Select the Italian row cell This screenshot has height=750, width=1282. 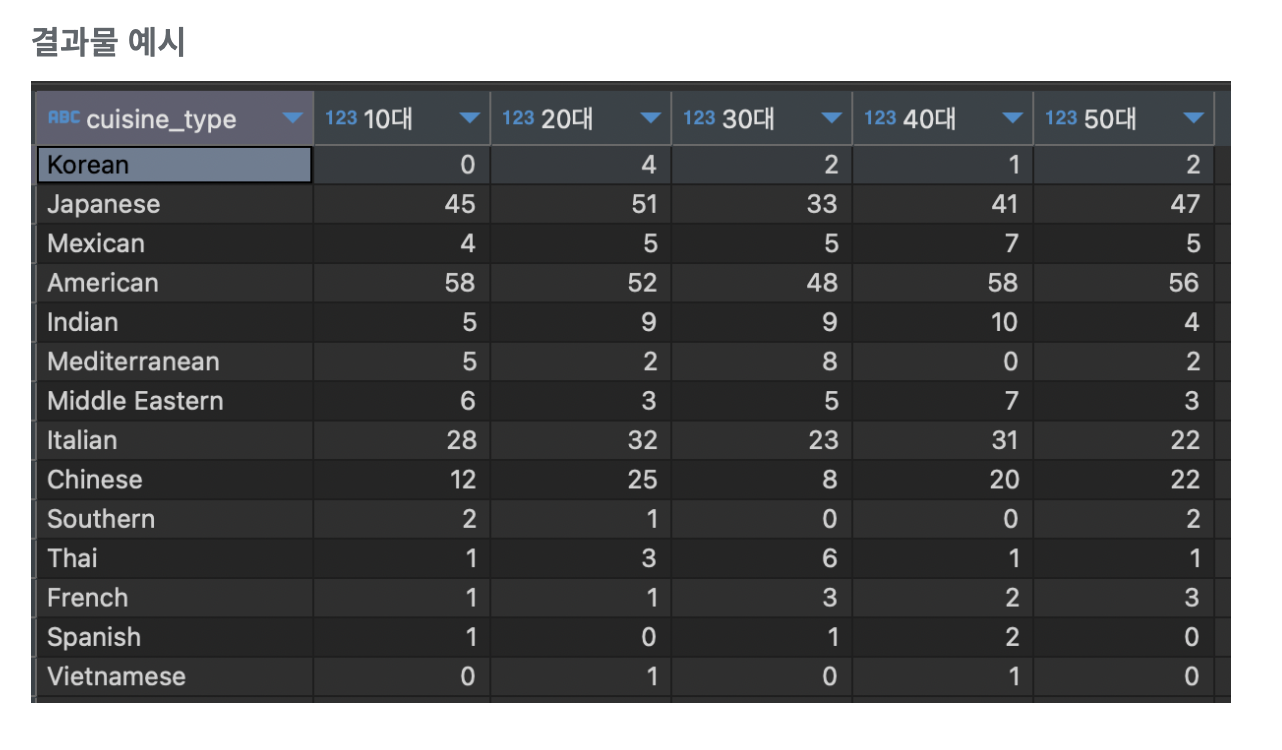click(174, 440)
